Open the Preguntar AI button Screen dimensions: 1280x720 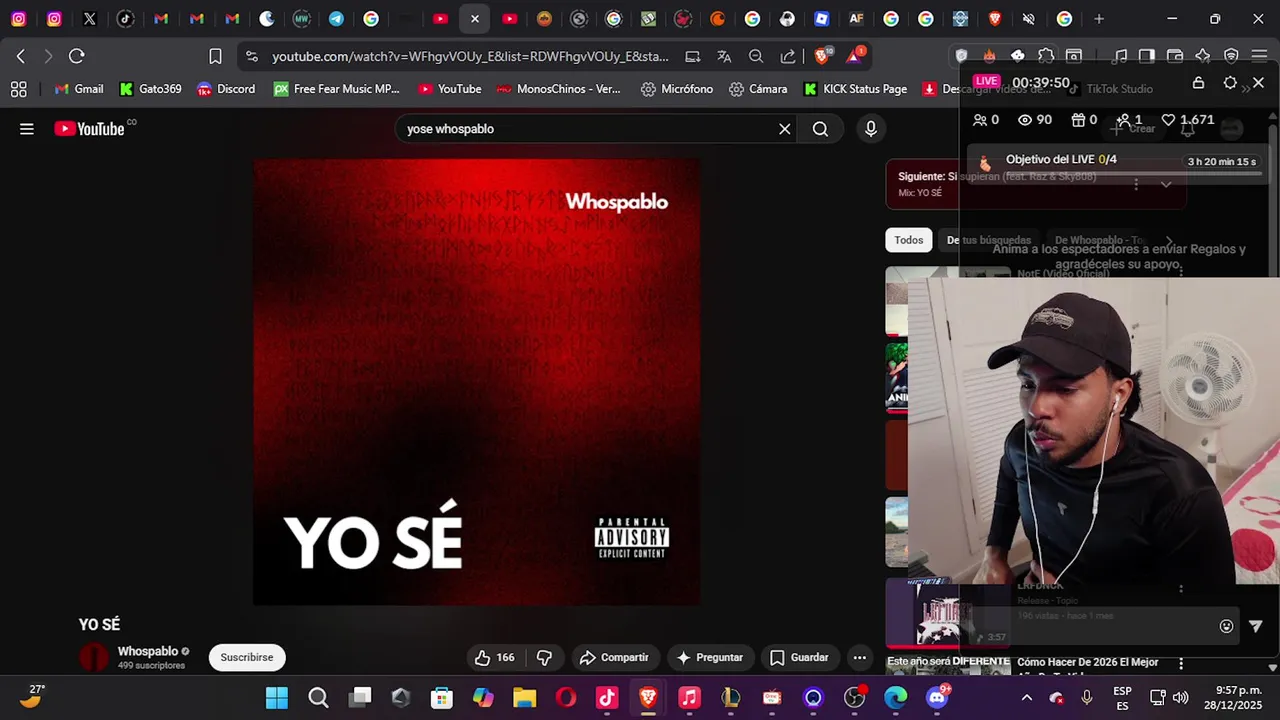point(710,657)
